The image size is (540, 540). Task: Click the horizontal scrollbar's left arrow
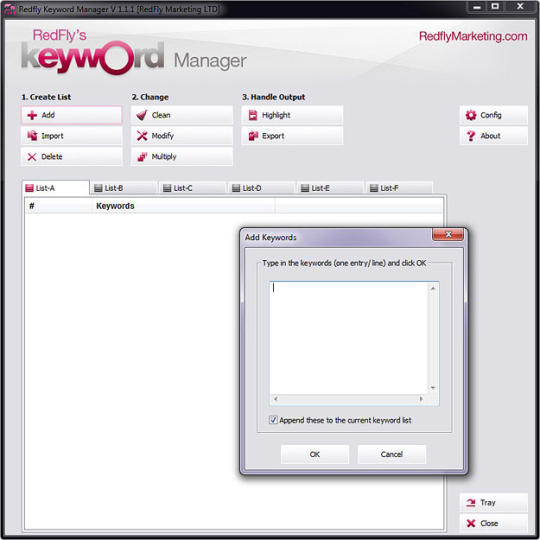(x=275, y=399)
